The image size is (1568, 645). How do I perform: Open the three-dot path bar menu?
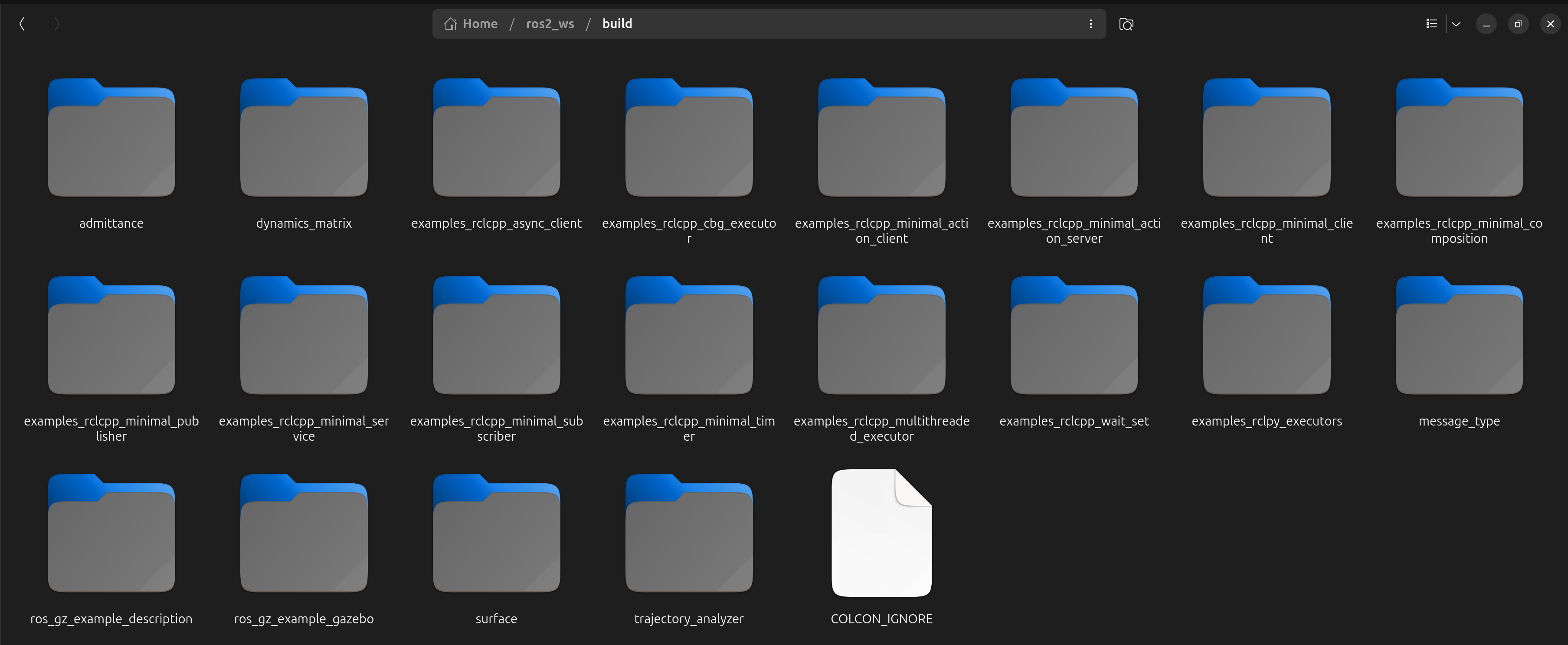[x=1090, y=24]
